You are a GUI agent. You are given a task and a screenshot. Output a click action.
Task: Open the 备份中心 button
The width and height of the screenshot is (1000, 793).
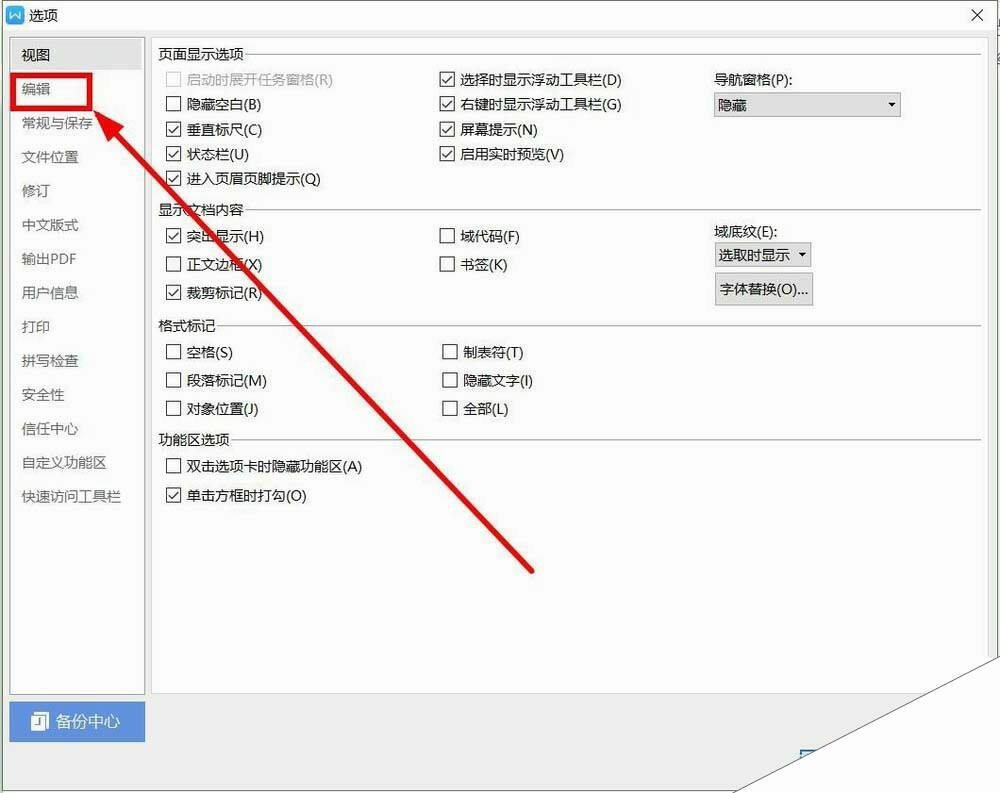[77, 722]
